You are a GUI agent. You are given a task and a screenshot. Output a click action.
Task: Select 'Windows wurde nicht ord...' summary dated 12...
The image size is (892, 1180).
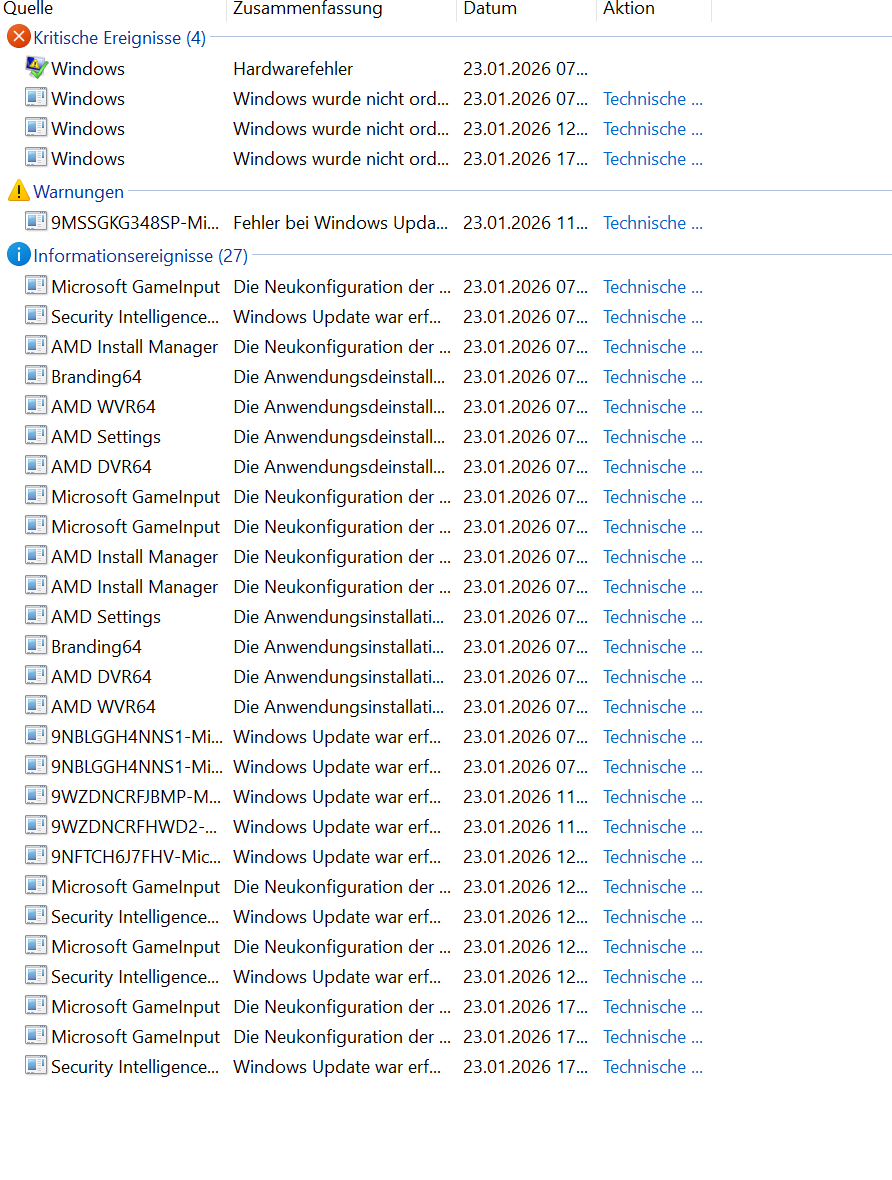coord(341,129)
